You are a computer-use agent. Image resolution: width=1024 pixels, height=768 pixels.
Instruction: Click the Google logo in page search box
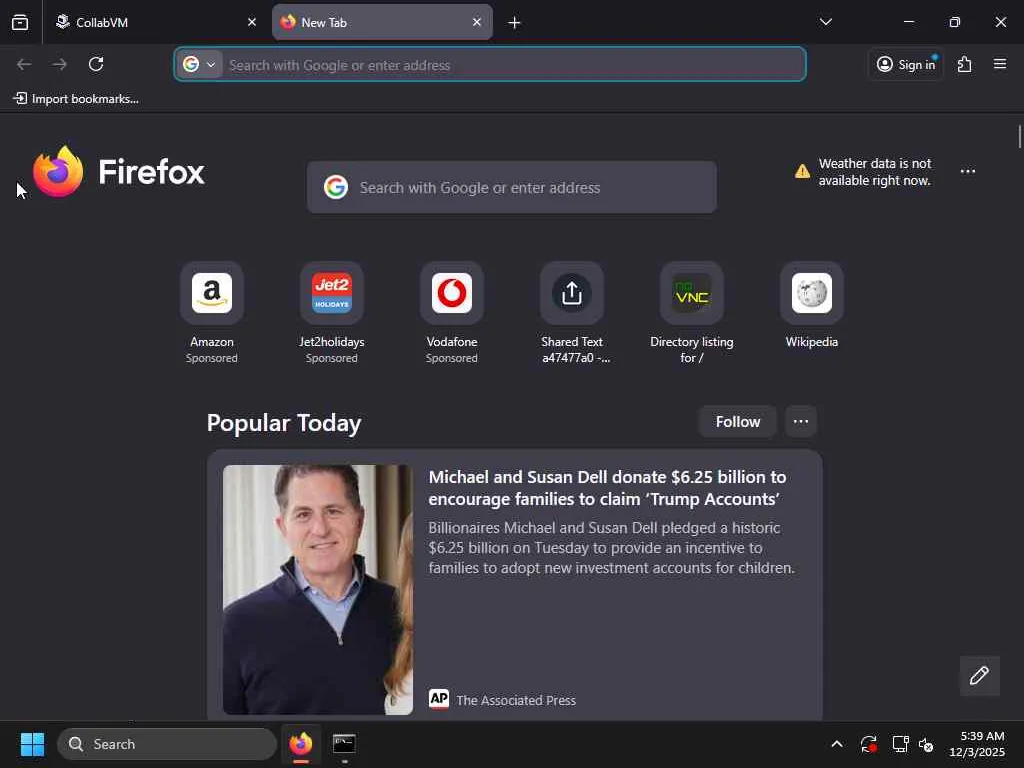coord(336,187)
